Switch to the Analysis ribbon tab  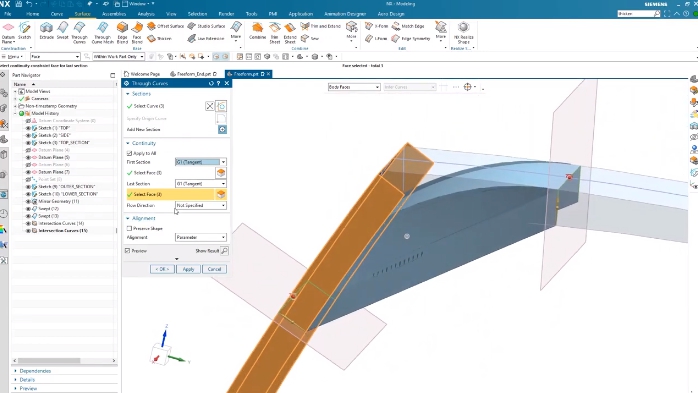pyautogui.click(x=146, y=14)
